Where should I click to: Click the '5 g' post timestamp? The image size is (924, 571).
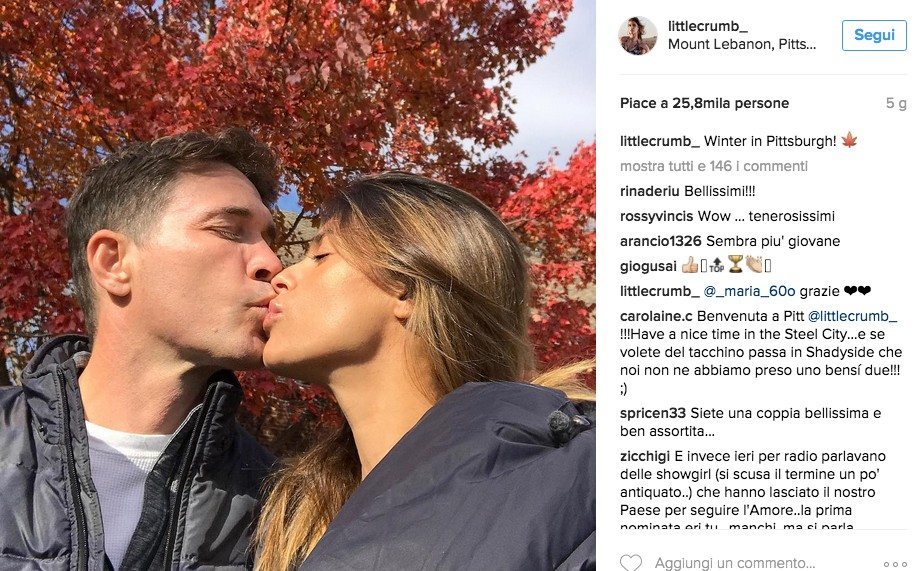tap(896, 103)
